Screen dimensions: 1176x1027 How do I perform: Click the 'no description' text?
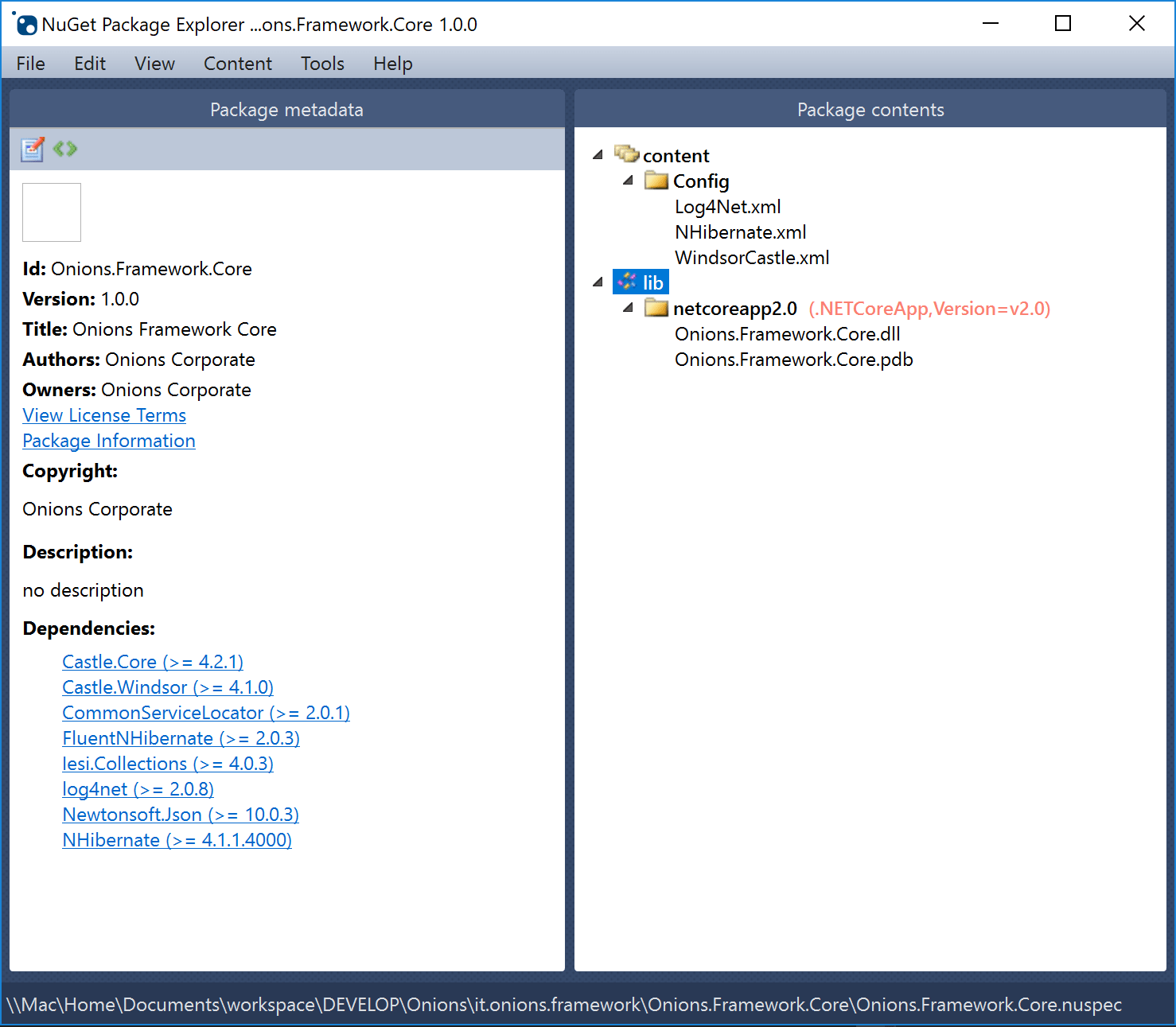click(x=84, y=590)
